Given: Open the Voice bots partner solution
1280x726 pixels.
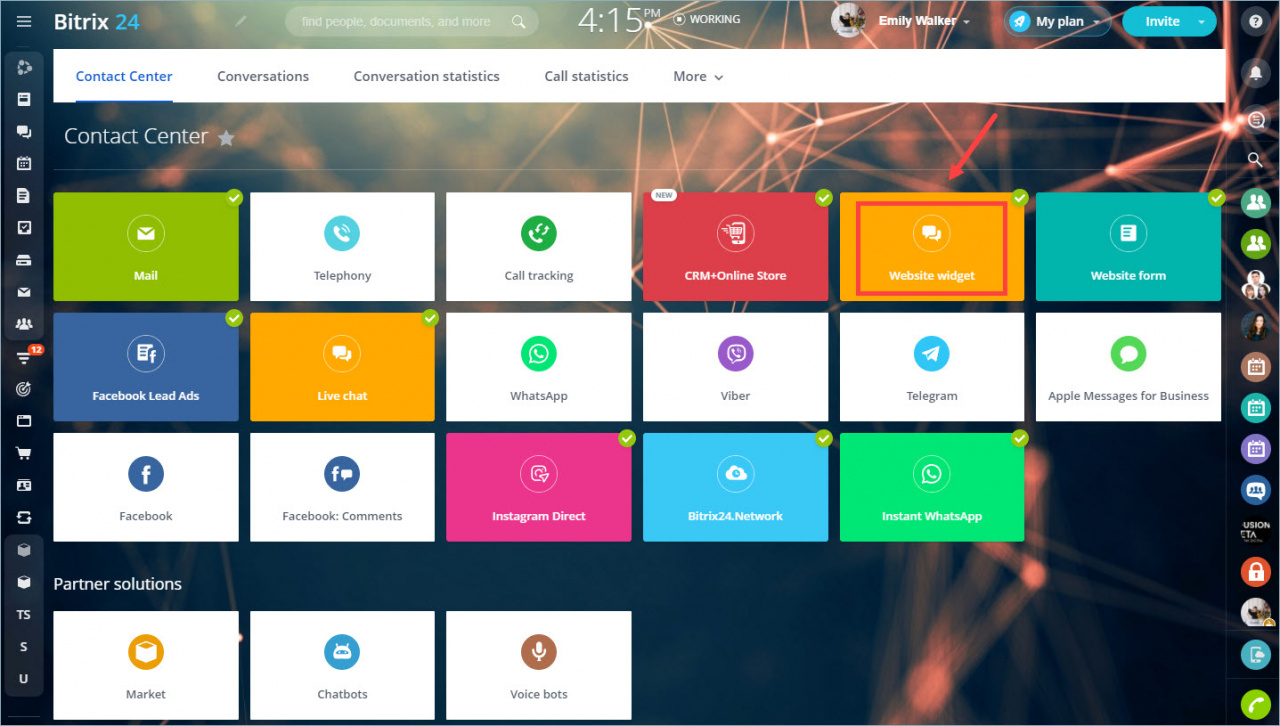Looking at the screenshot, I should pos(539,665).
